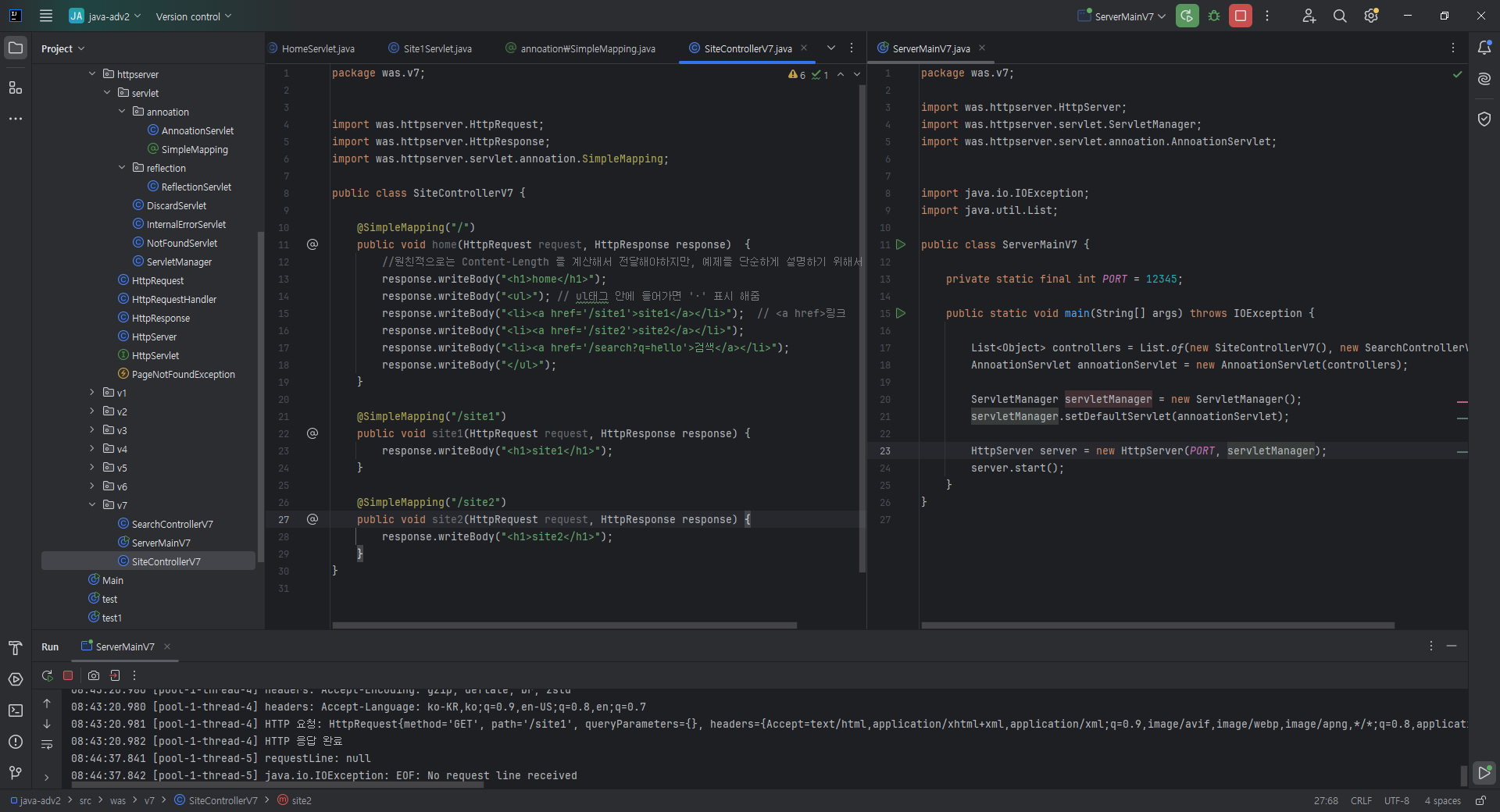Collapse the v7 folder
Screen dimensions: 1500x812
[x=92, y=504]
